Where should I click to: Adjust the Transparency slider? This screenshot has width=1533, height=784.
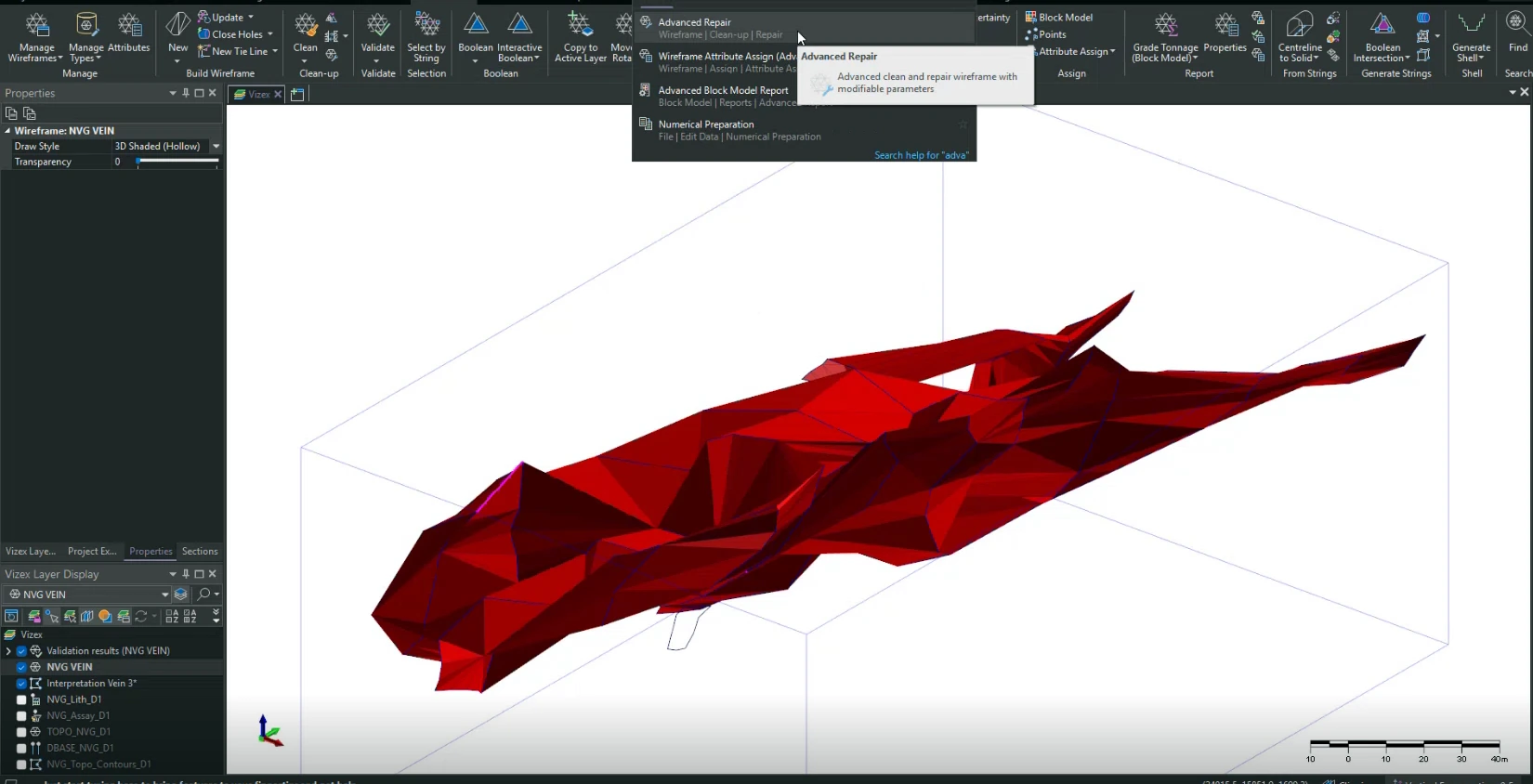pyautogui.click(x=177, y=162)
